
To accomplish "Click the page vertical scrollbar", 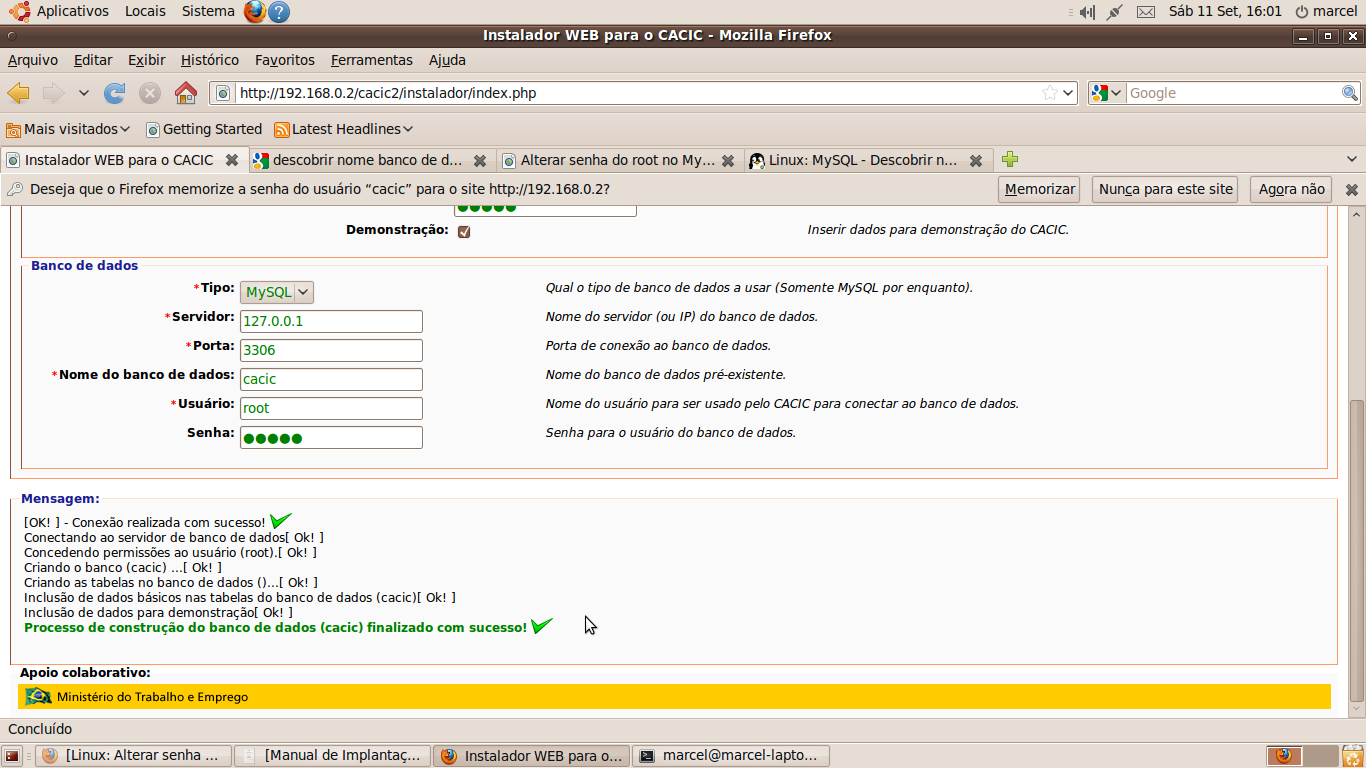I will (1356, 550).
